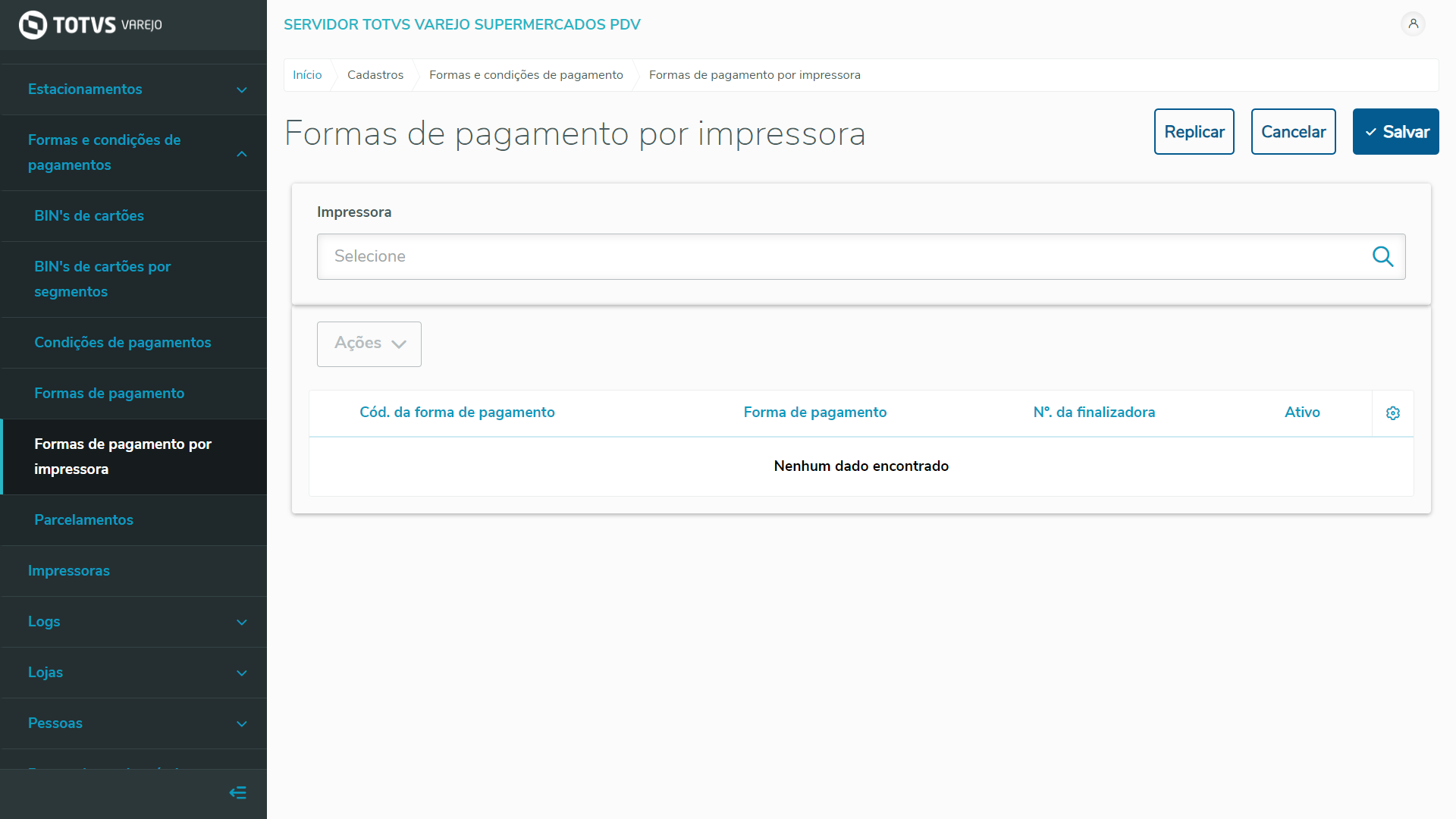
Task: Click the TOTVS Varejo logo
Action: click(x=90, y=25)
